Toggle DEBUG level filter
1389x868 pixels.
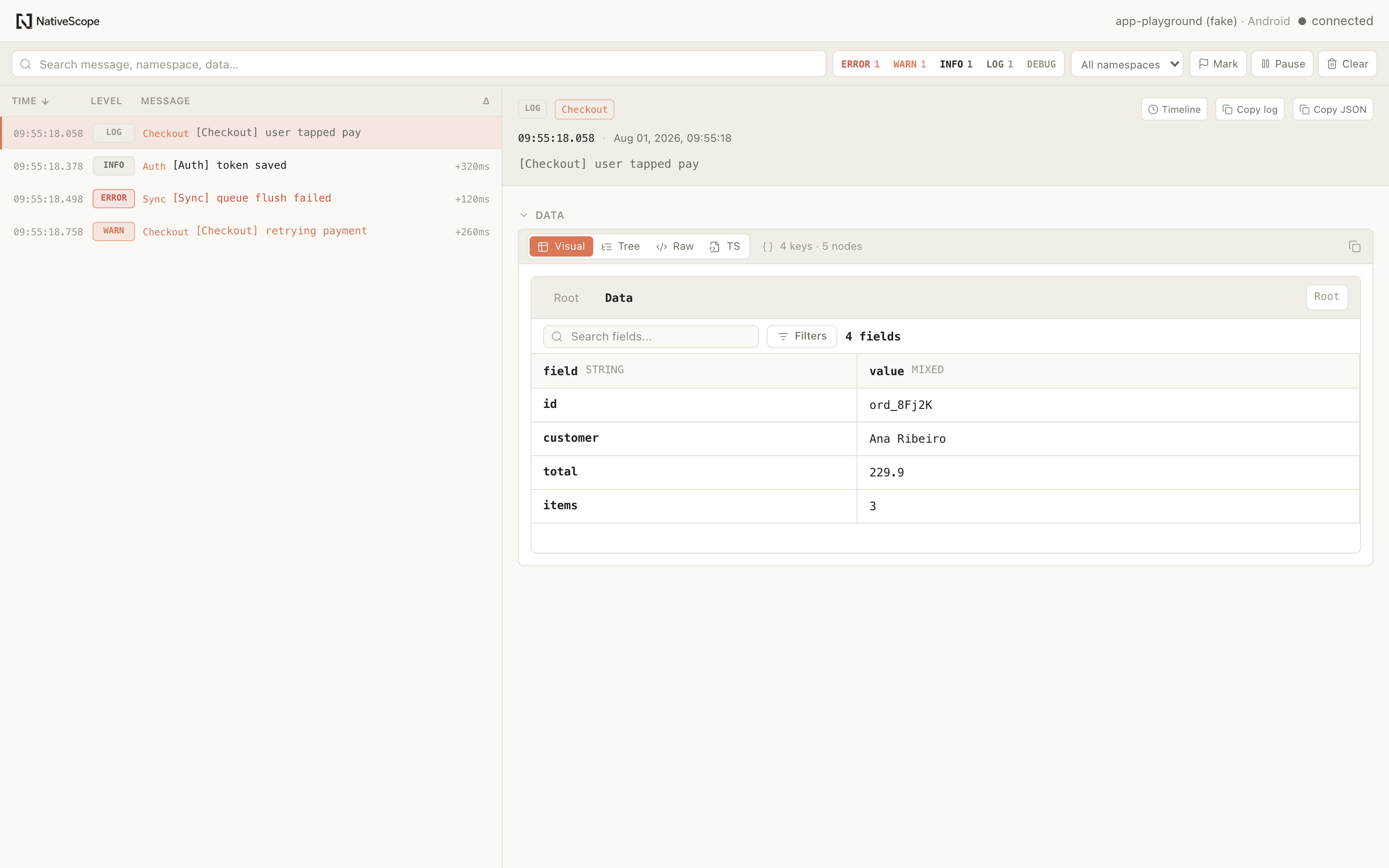(x=1041, y=64)
